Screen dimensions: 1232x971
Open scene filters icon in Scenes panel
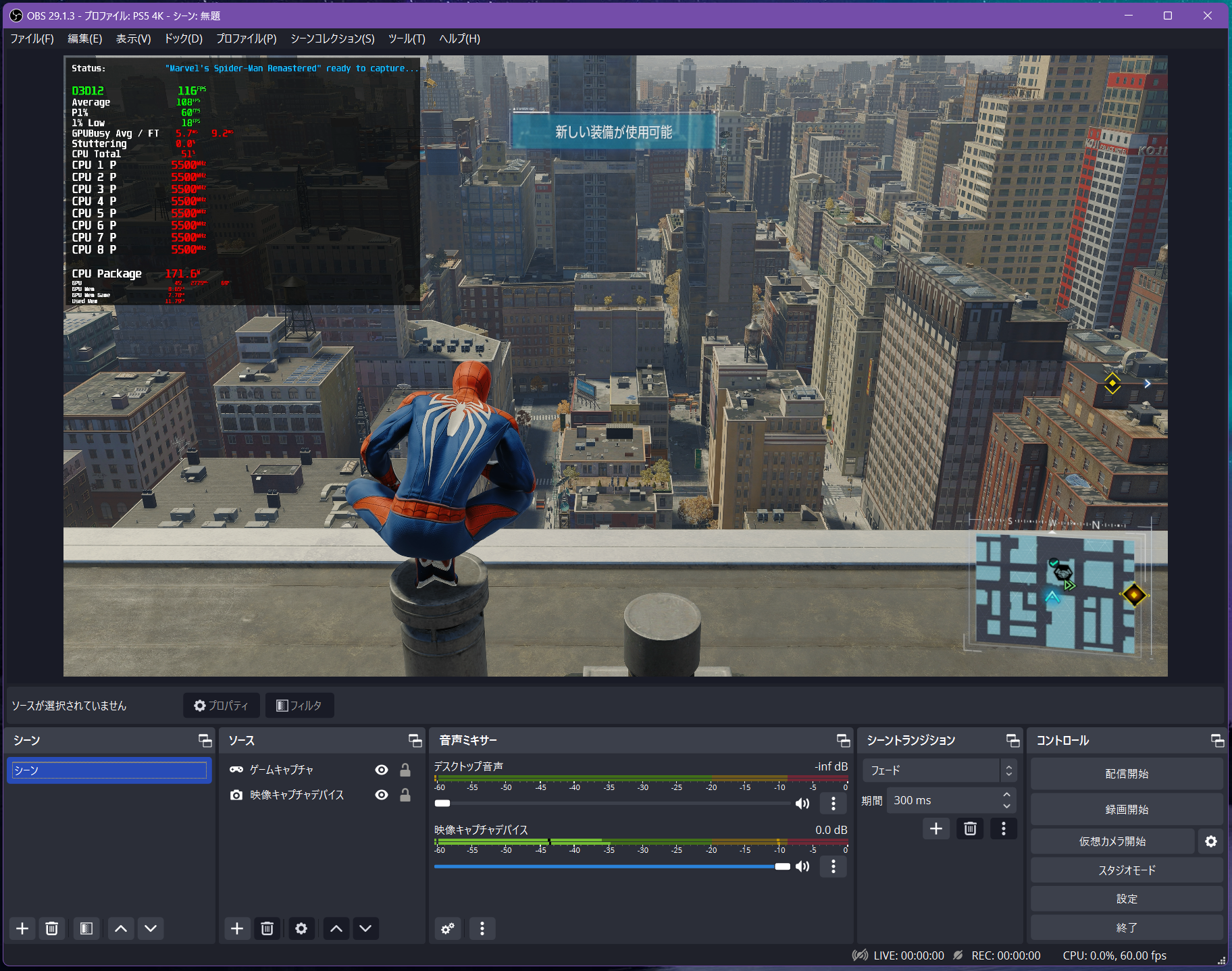click(x=86, y=928)
